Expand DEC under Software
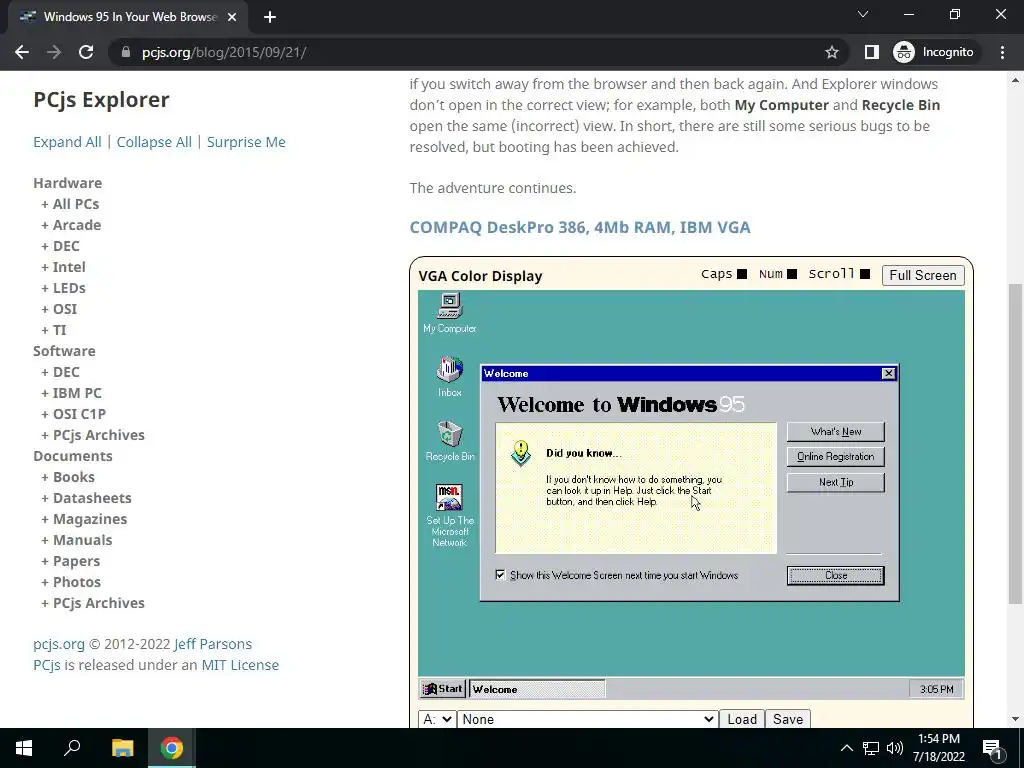This screenshot has height=768, width=1024. (61, 372)
